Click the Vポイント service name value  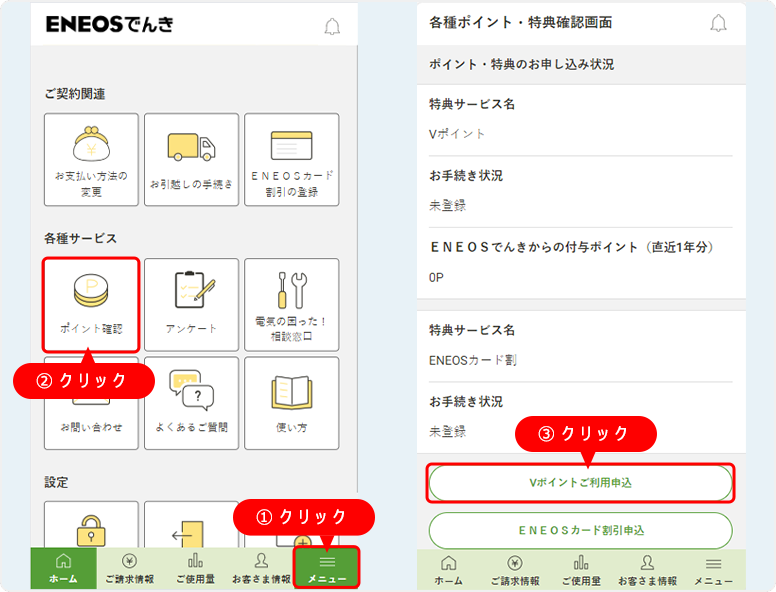(457, 134)
